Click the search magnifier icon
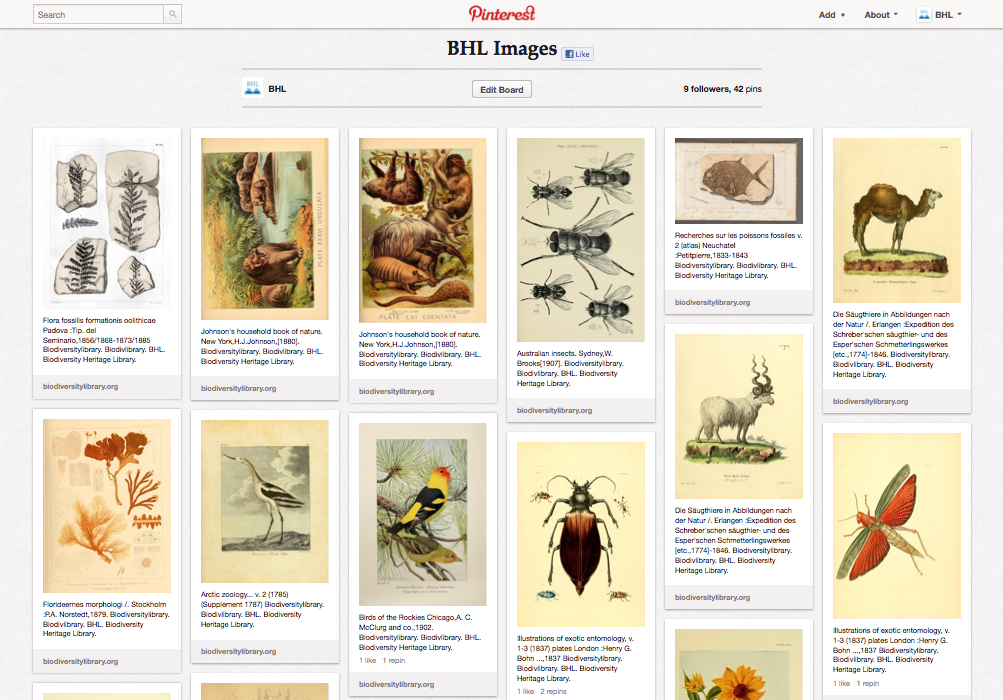Screen dimensions: 1003x700 (173, 14)
